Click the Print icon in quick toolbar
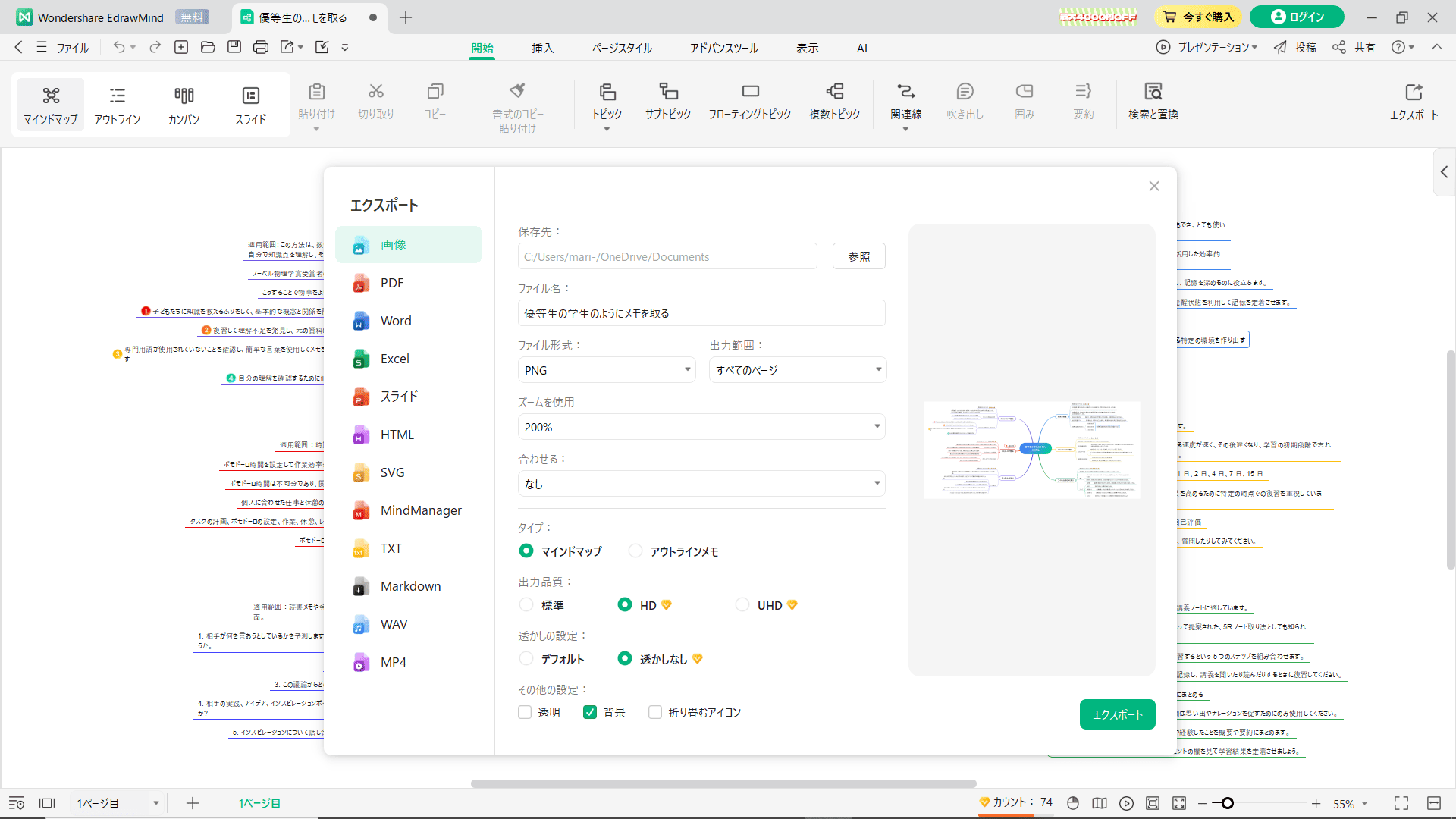This screenshot has width=1456, height=819. pos(261,47)
